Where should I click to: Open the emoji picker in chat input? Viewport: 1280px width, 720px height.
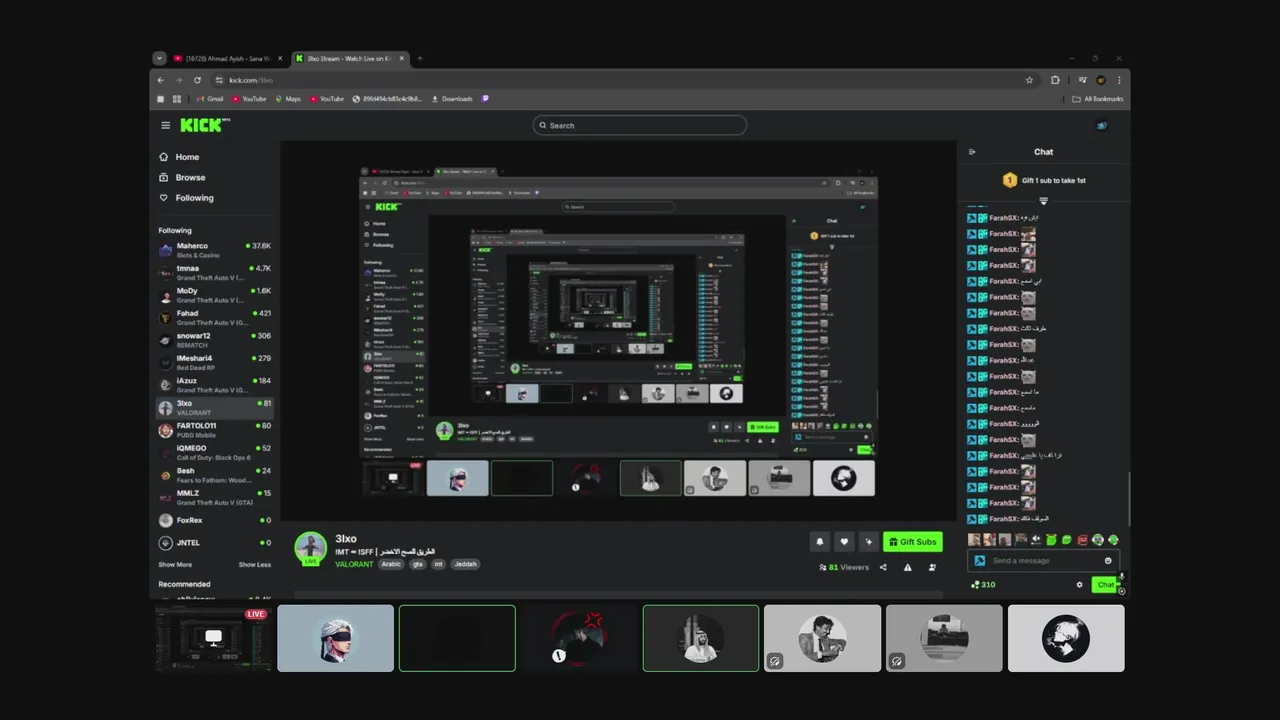click(x=1108, y=561)
